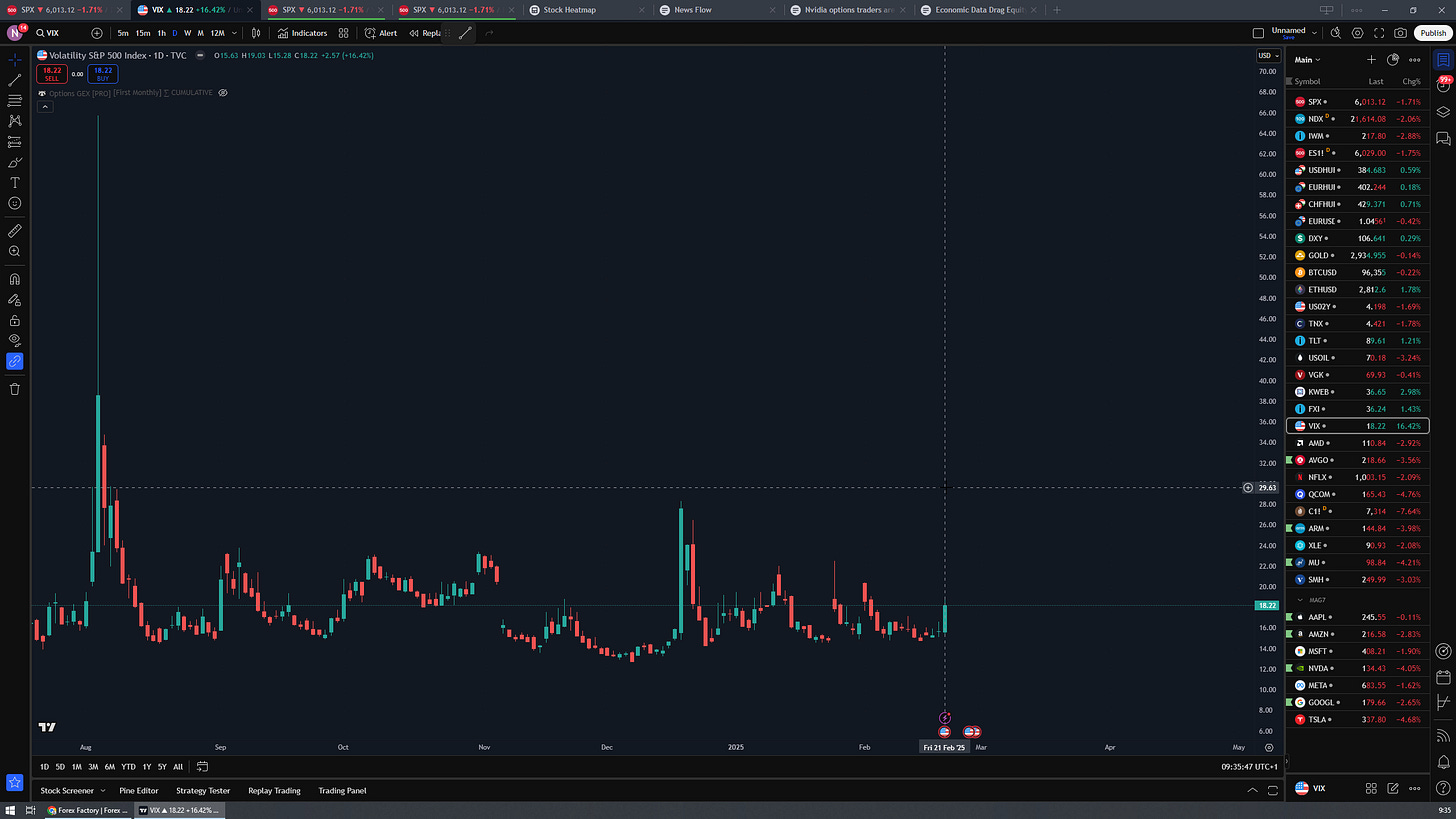Image resolution: width=1456 pixels, height=819 pixels.
Task: Open the text annotation tool
Action: click(15, 183)
